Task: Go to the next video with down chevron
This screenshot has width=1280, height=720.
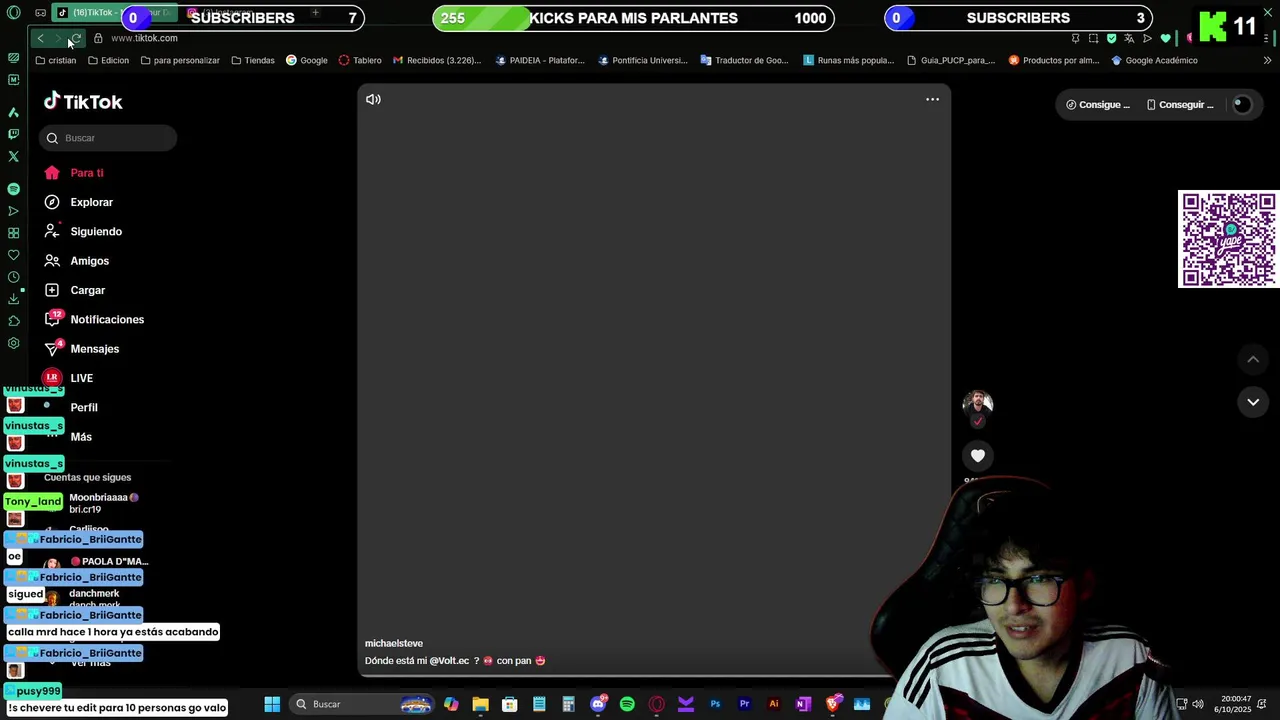Action: click(x=1253, y=402)
